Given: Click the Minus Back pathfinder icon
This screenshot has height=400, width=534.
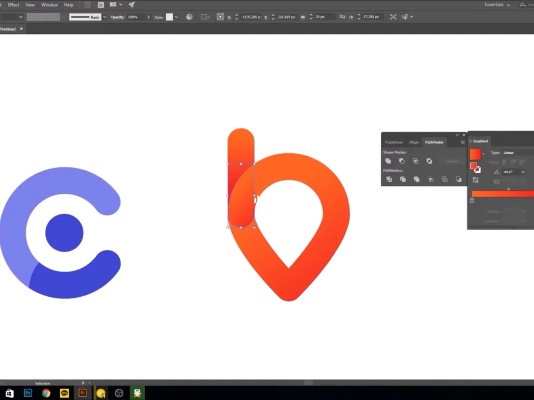Looking at the screenshot, I should tap(458, 179).
